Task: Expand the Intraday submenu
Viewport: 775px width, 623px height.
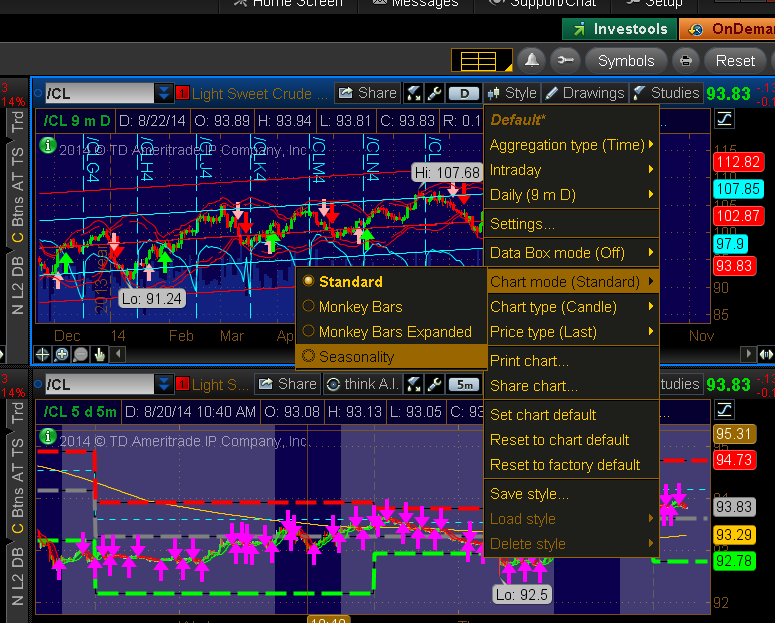Action: coord(571,170)
